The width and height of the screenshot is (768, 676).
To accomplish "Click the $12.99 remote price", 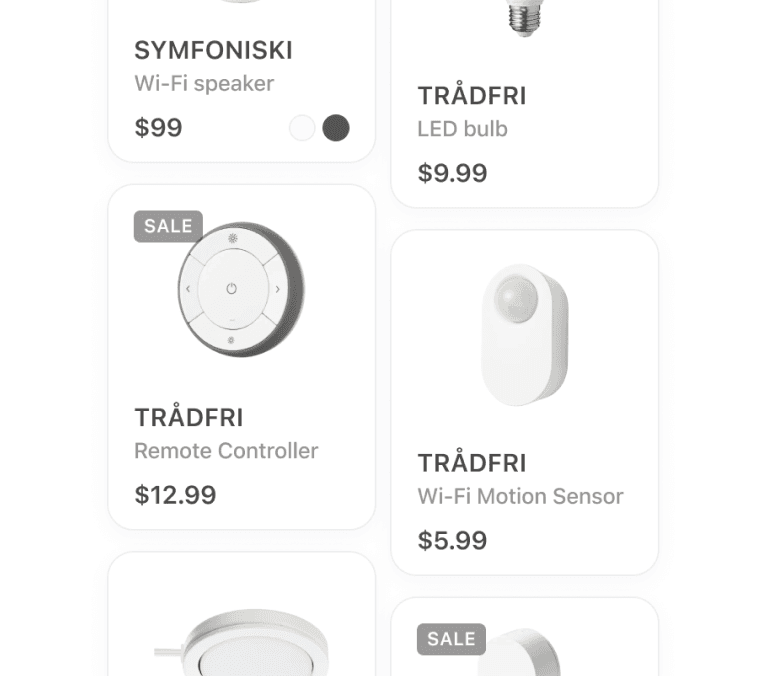I will pyautogui.click(x=175, y=495).
